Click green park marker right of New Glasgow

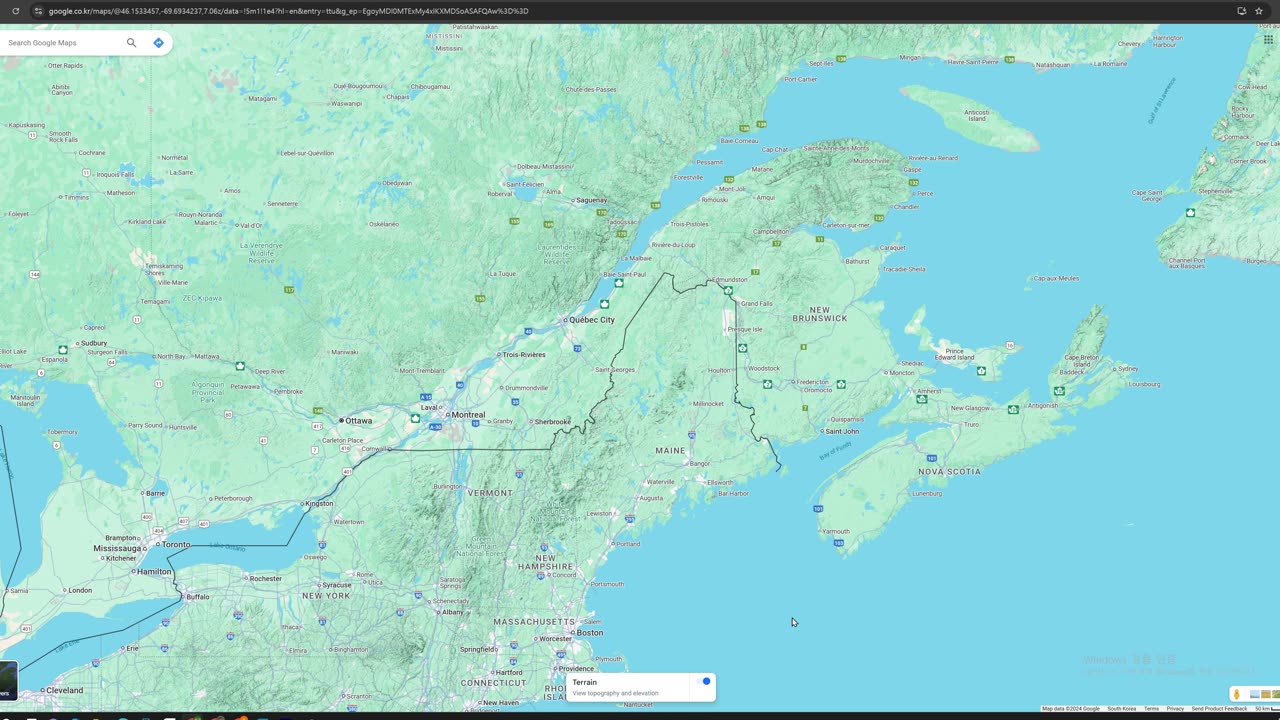1013,409
